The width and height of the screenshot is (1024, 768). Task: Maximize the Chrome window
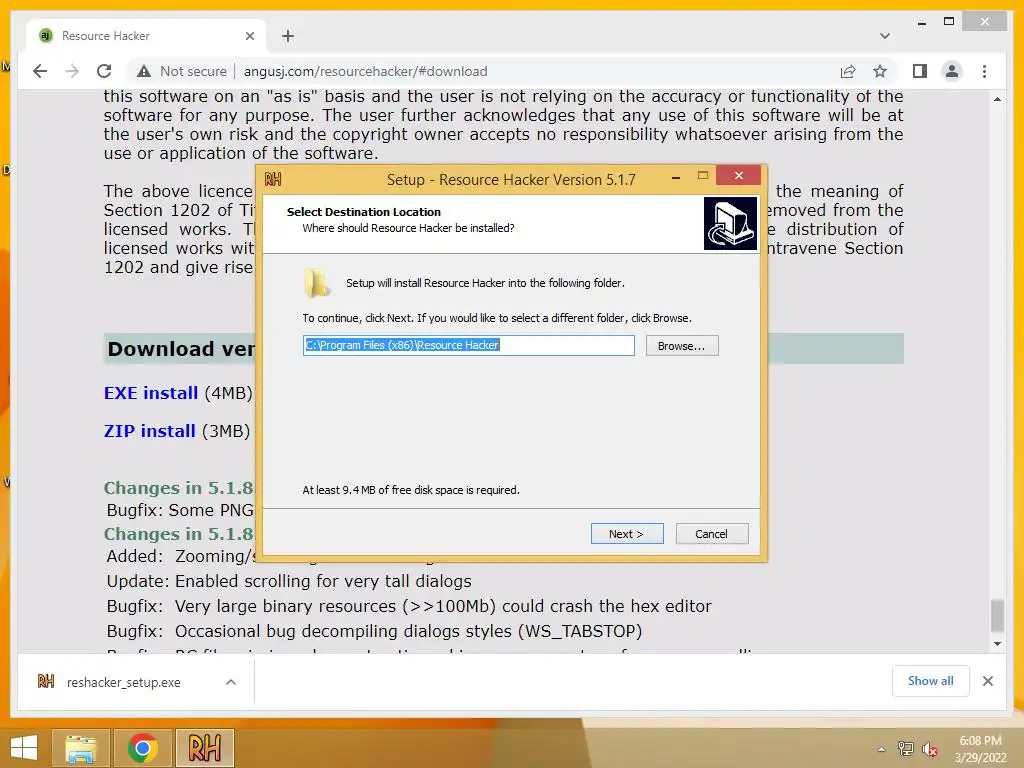click(x=949, y=22)
